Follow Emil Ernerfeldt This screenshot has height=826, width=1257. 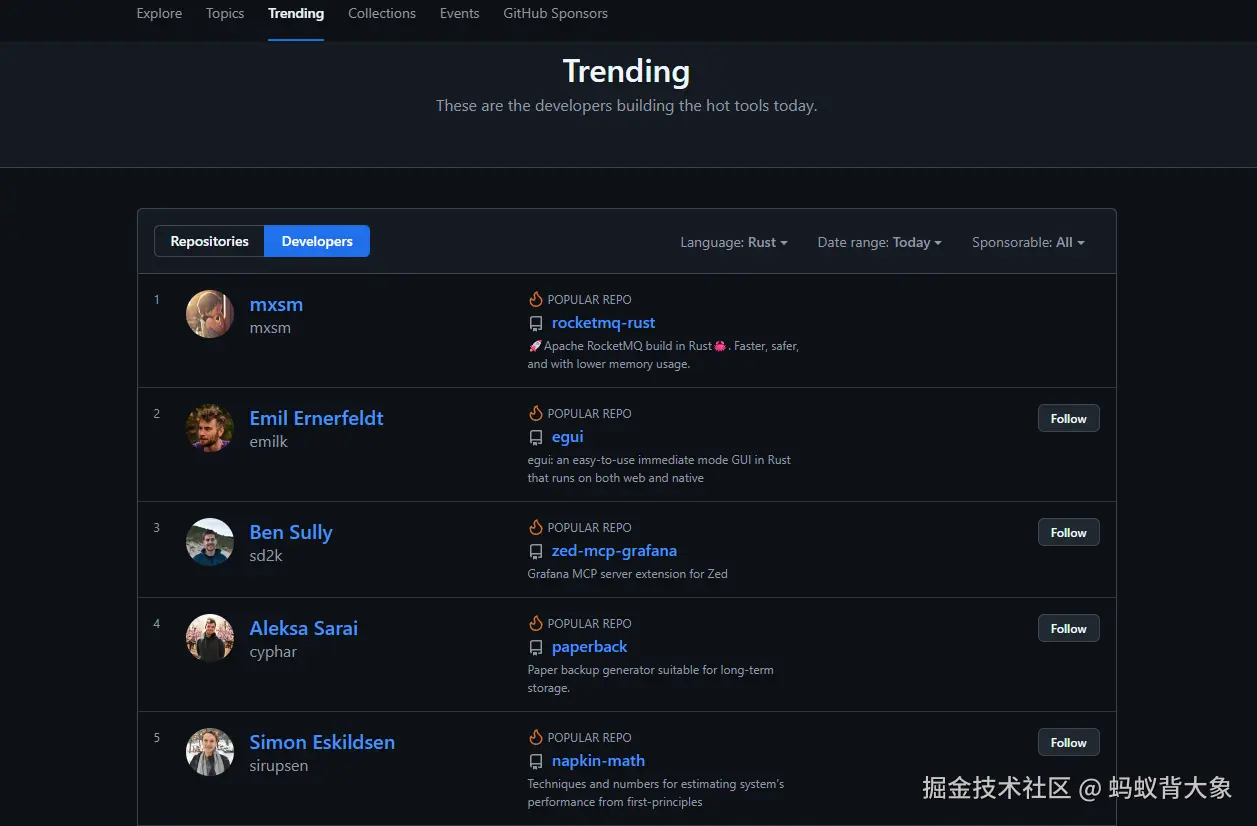click(x=1068, y=419)
